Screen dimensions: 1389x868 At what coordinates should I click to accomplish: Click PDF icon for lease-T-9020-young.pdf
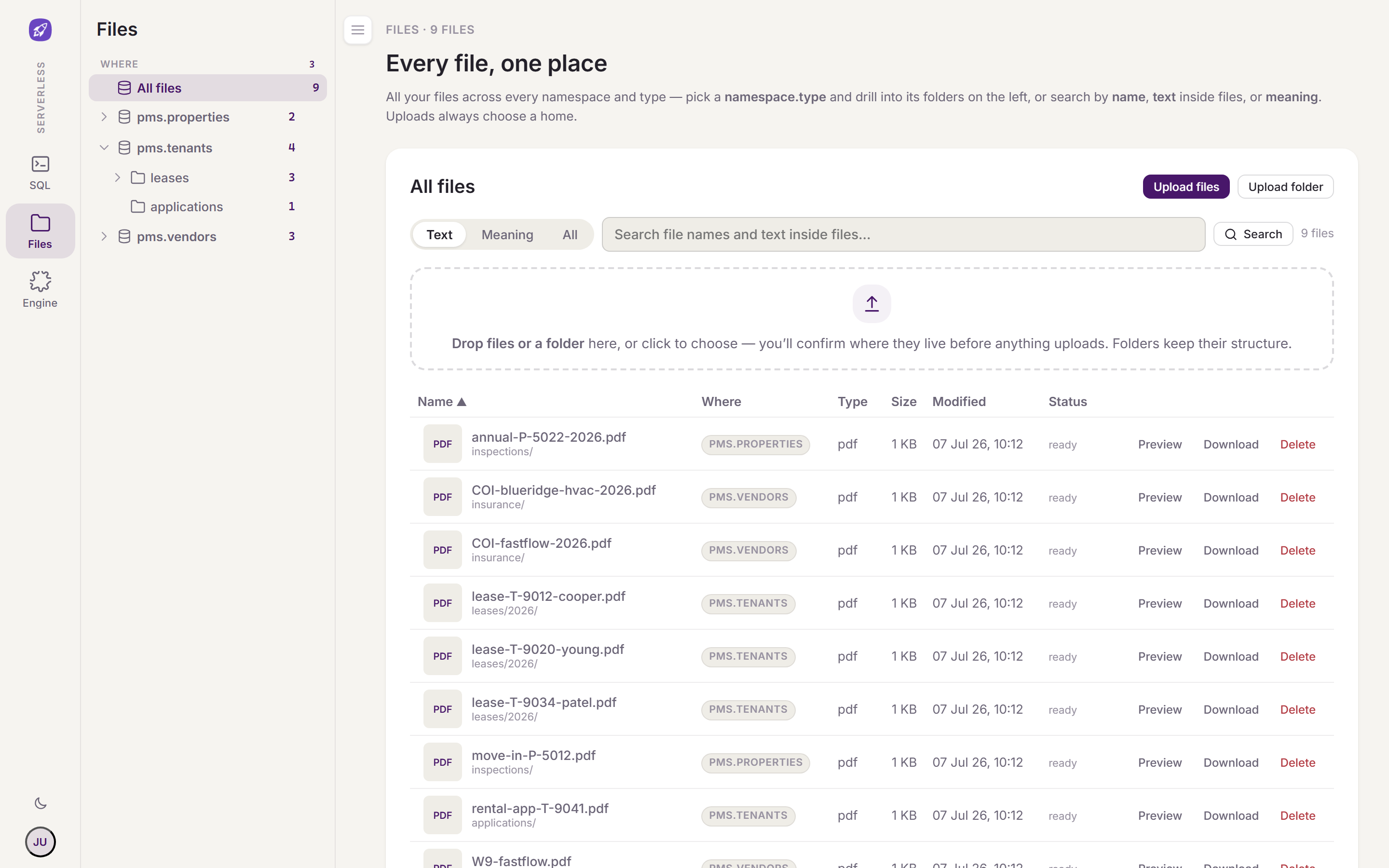443,656
